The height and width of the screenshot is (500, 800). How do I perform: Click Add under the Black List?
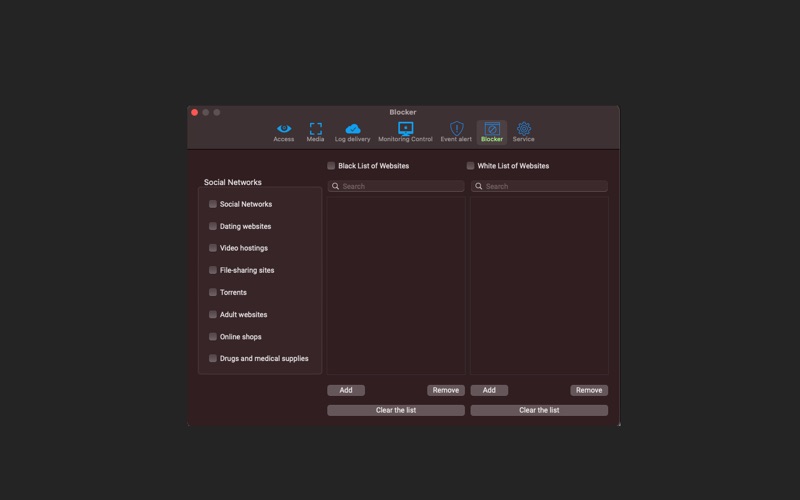coord(346,390)
